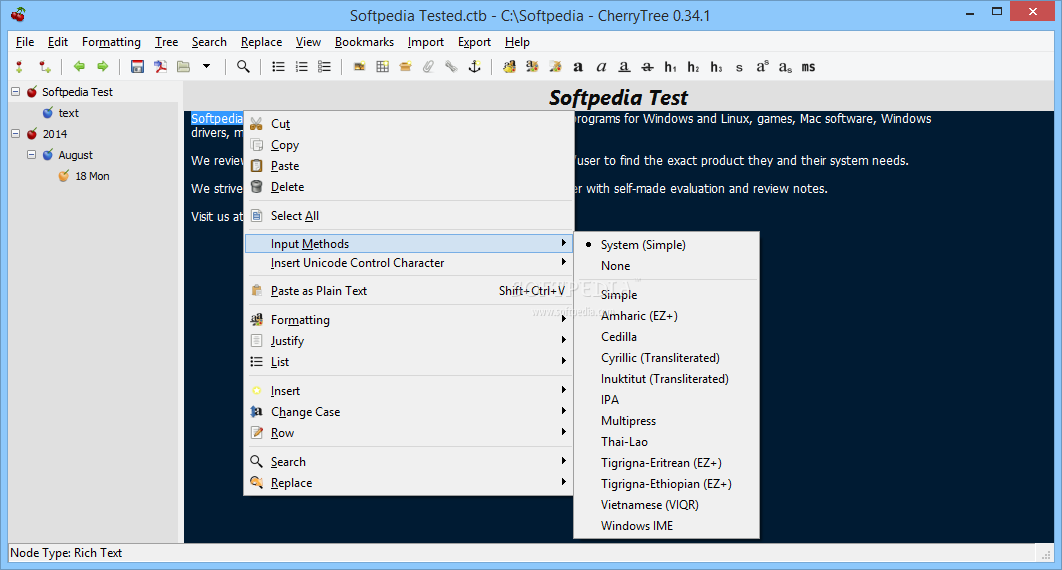Image resolution: width=1062 pixels, height=570 pixels.
Task: Select the 'text' tree node
Action: (x=68, y=113)
